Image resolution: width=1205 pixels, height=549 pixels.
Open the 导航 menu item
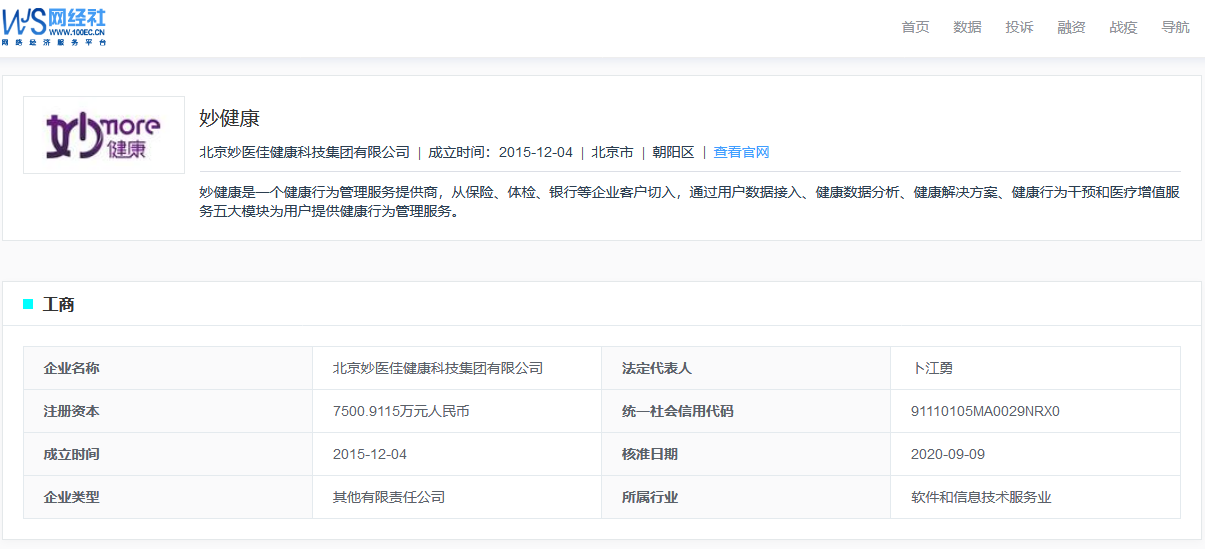tap(1175, 27)
